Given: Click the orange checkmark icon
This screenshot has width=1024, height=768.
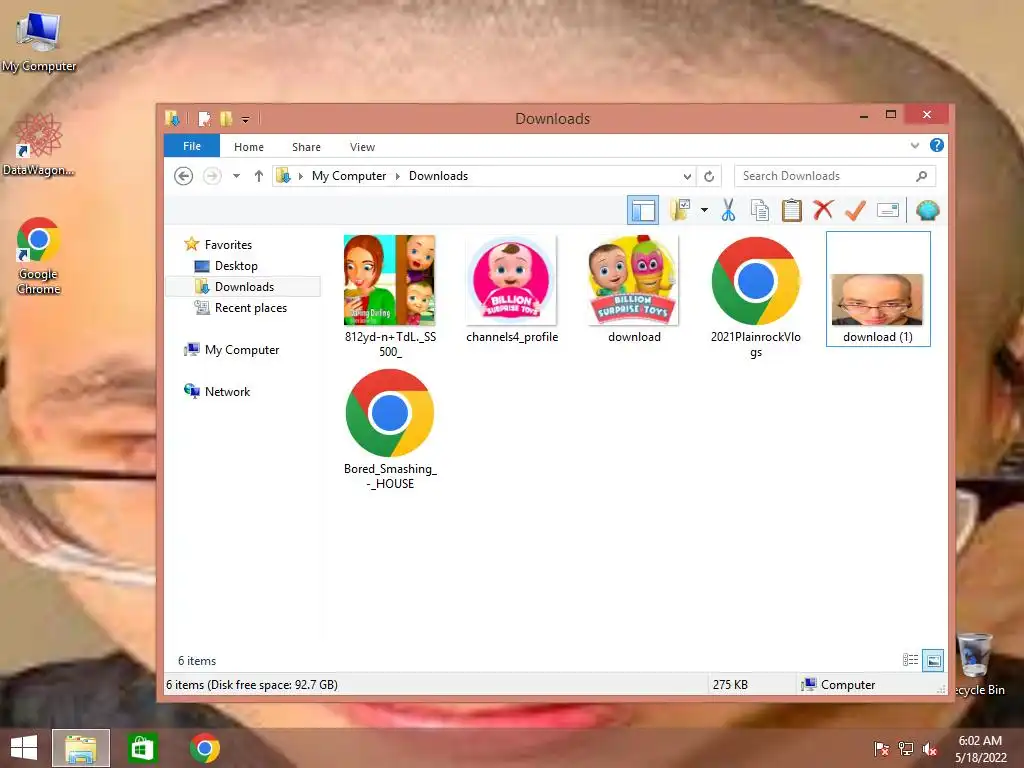Looking at the screenshot, I should coord(855,210).
